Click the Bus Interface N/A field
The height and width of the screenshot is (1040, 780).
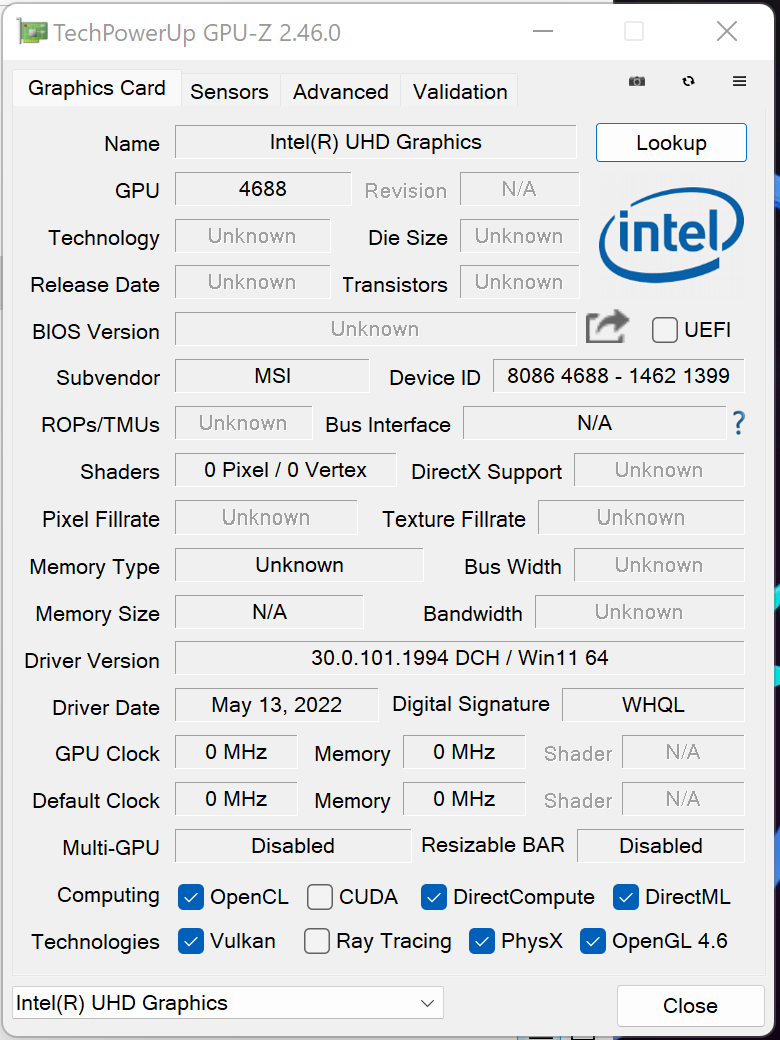pos(594,423)
